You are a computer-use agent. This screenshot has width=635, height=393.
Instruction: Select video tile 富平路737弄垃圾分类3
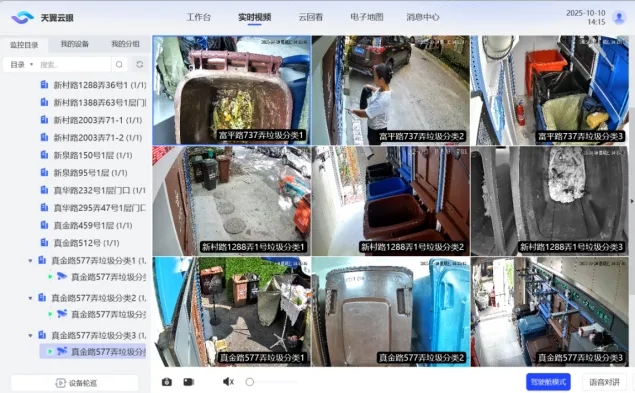coord(550,90)
